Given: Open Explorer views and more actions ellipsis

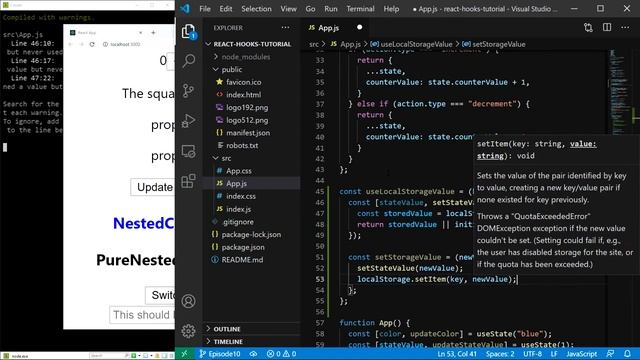Looking at the screenshot, I should coord(285,27).
